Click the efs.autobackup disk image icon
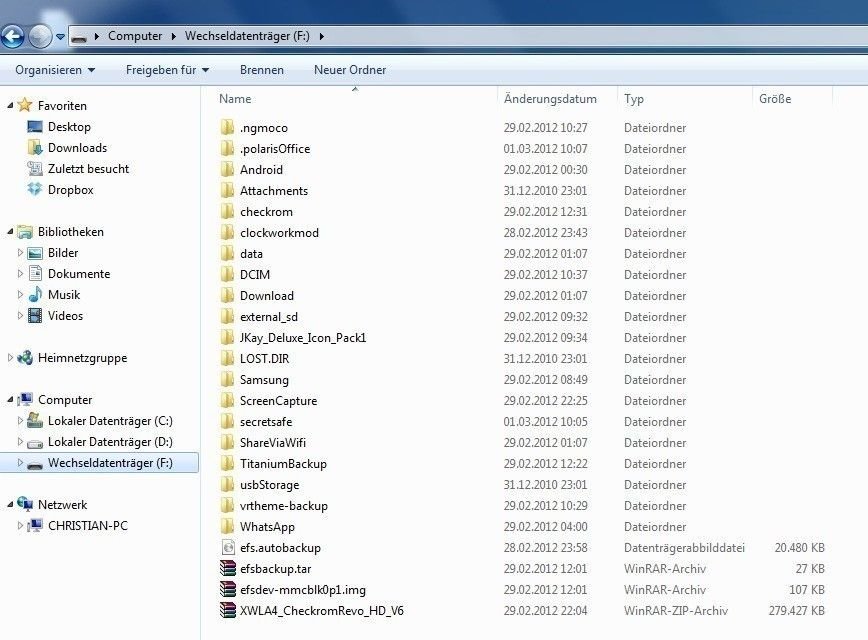 point(228,548)
